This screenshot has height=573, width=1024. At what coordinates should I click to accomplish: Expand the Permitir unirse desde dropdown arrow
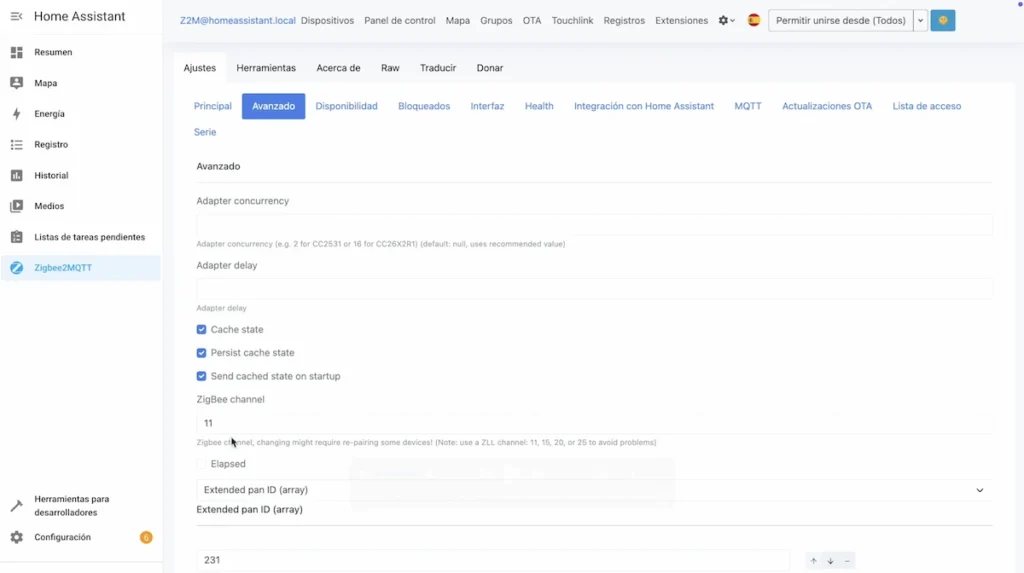920,20
